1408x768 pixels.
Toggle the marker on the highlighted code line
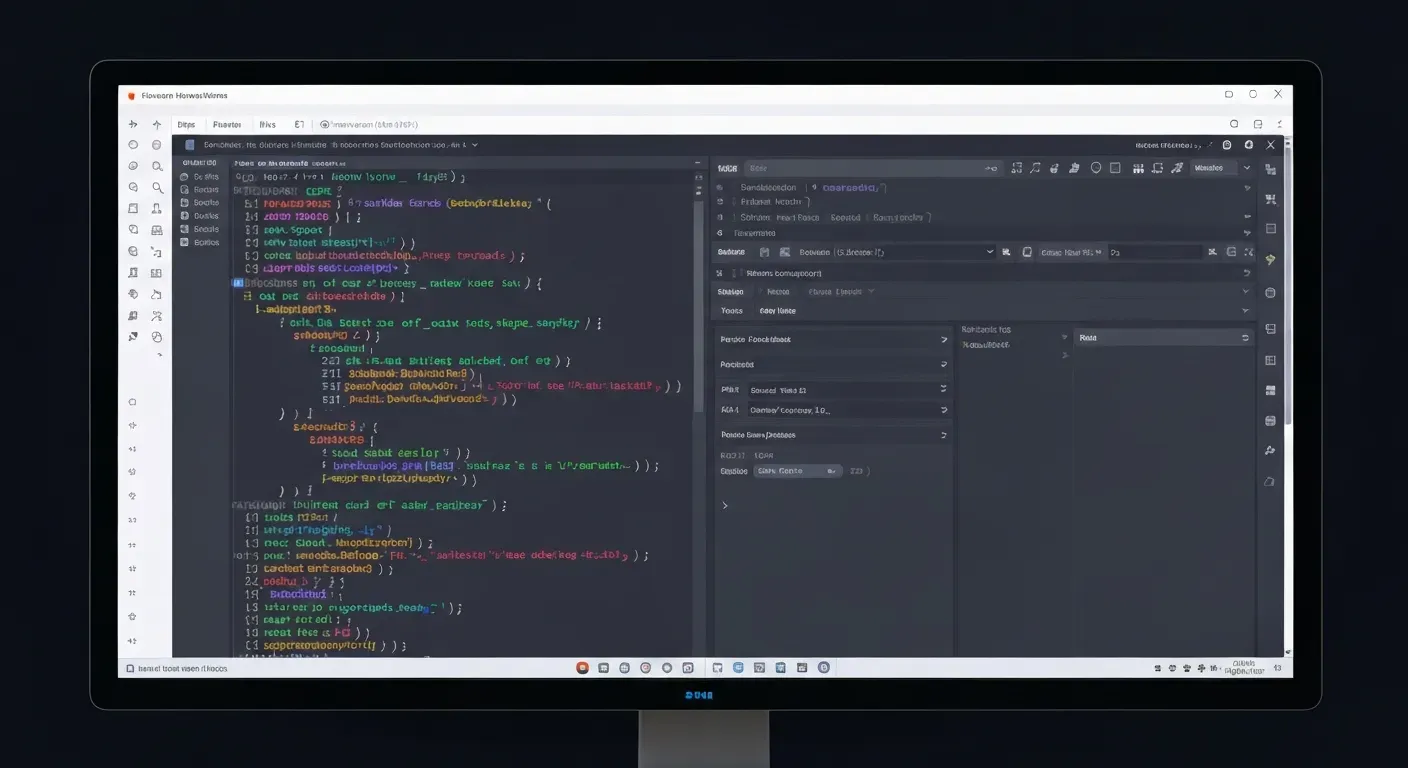236,283
